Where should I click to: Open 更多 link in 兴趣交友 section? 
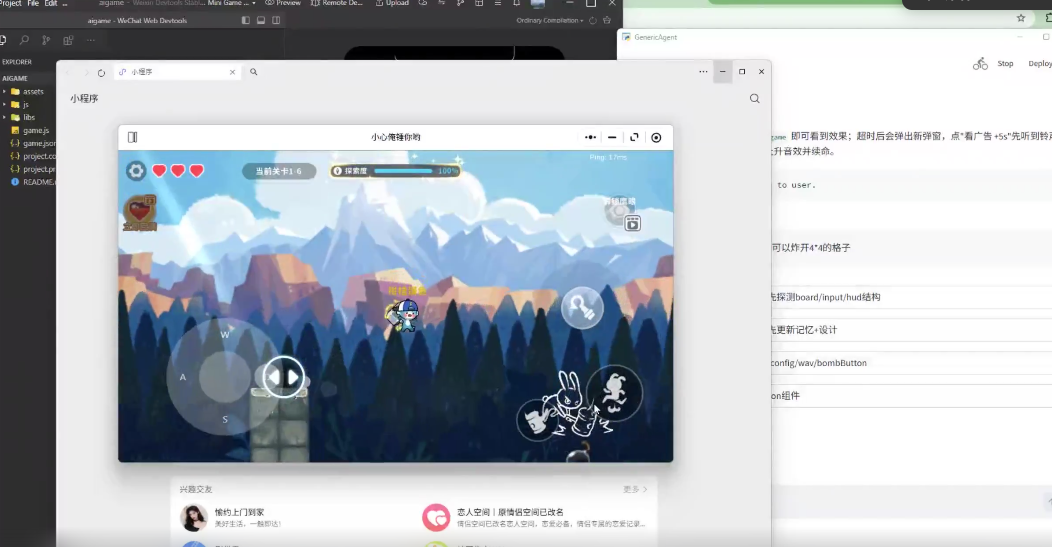635,489
